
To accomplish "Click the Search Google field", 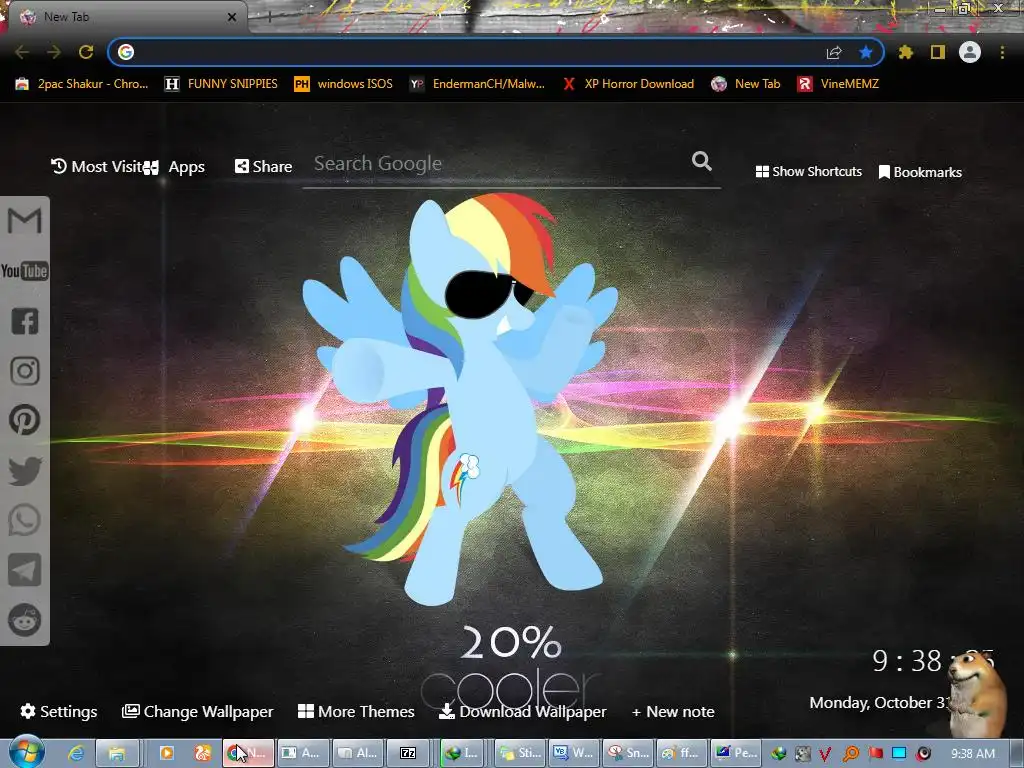I will coord(500,163).
